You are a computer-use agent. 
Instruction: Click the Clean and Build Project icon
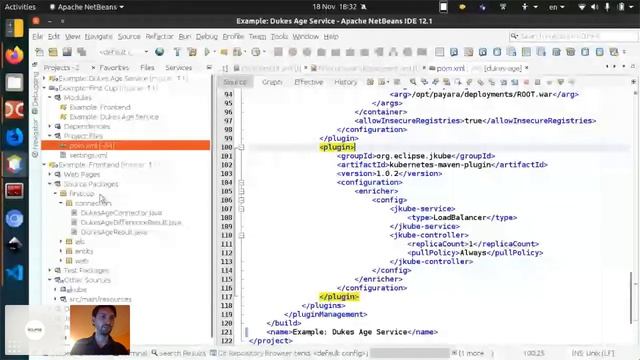(x=192, y=52)
